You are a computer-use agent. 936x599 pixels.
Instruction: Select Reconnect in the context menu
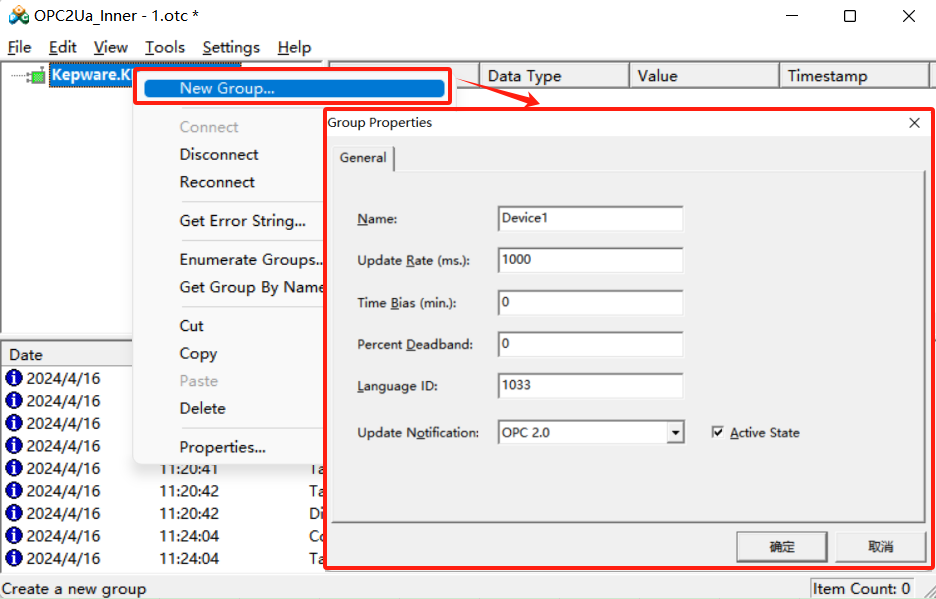217,182
